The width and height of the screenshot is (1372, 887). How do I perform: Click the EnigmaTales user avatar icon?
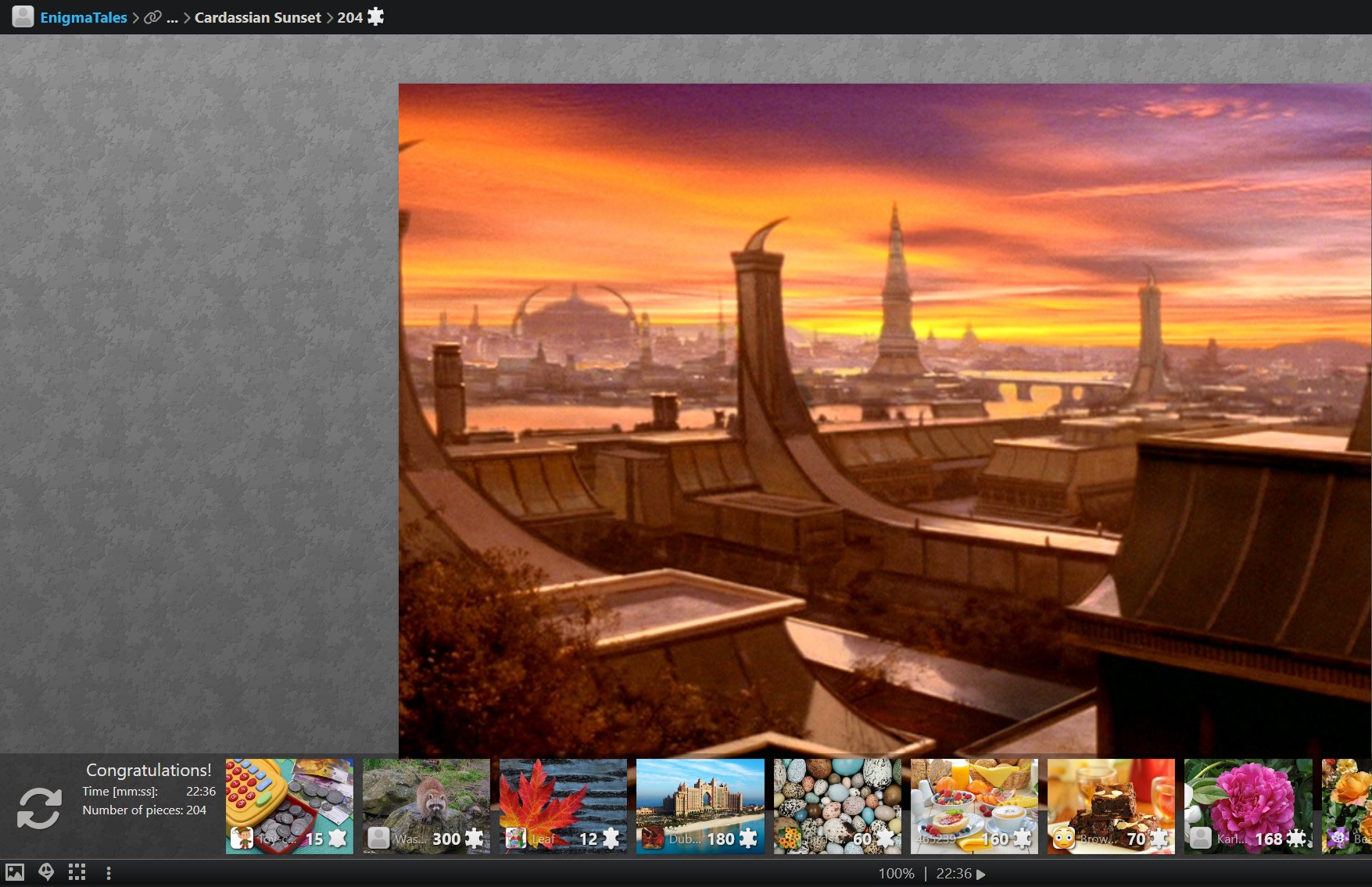click(23, 16)
